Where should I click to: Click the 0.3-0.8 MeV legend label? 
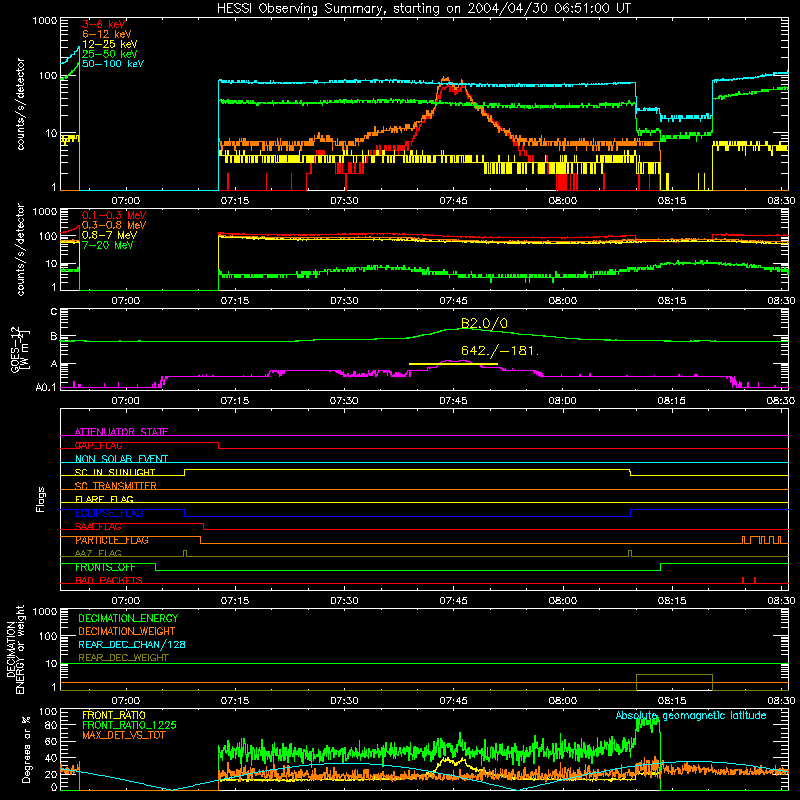tap(114, 225)
